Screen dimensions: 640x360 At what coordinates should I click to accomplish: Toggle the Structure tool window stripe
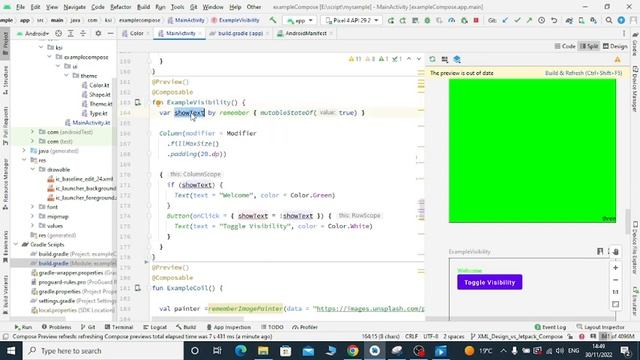click(x=5, y=81)
